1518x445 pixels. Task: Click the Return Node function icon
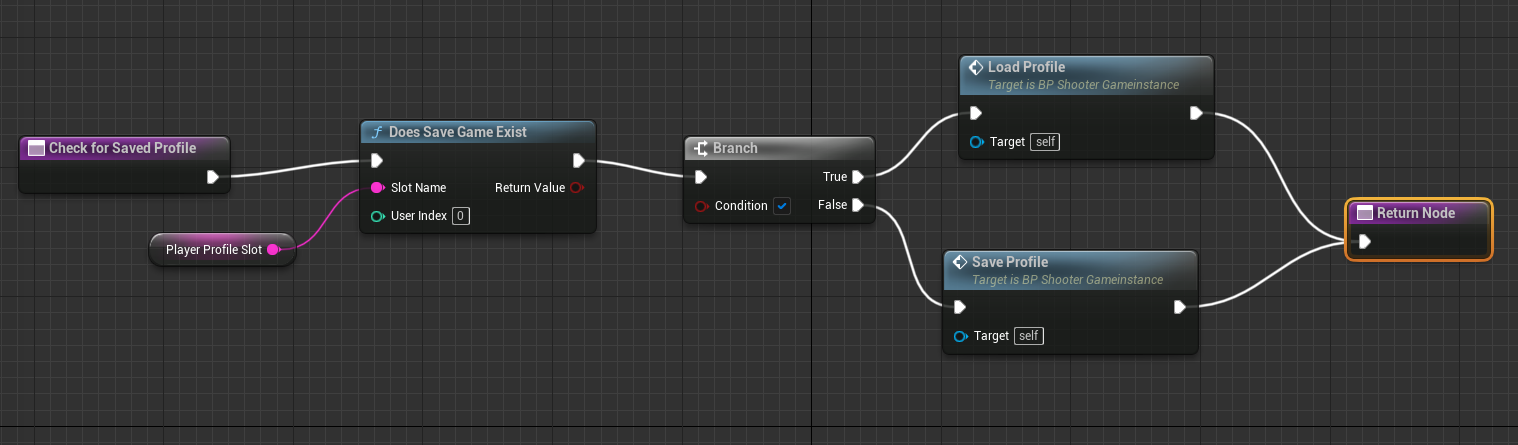(1364, 213)
